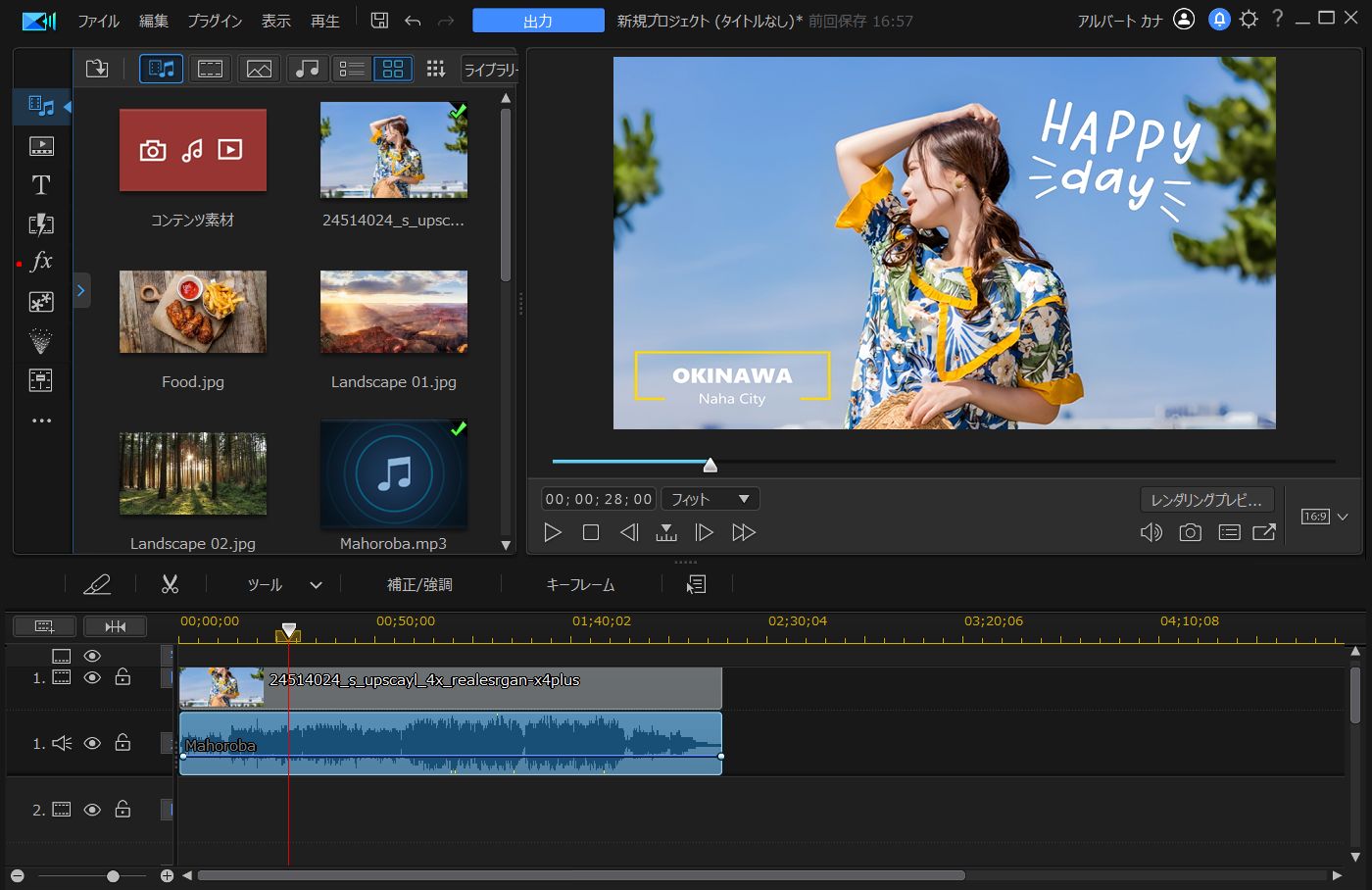The height and width of the screenshot is (890, 1372).
Task: Take a snapshot with the camera icon
Action: [x=1190, y=532]
